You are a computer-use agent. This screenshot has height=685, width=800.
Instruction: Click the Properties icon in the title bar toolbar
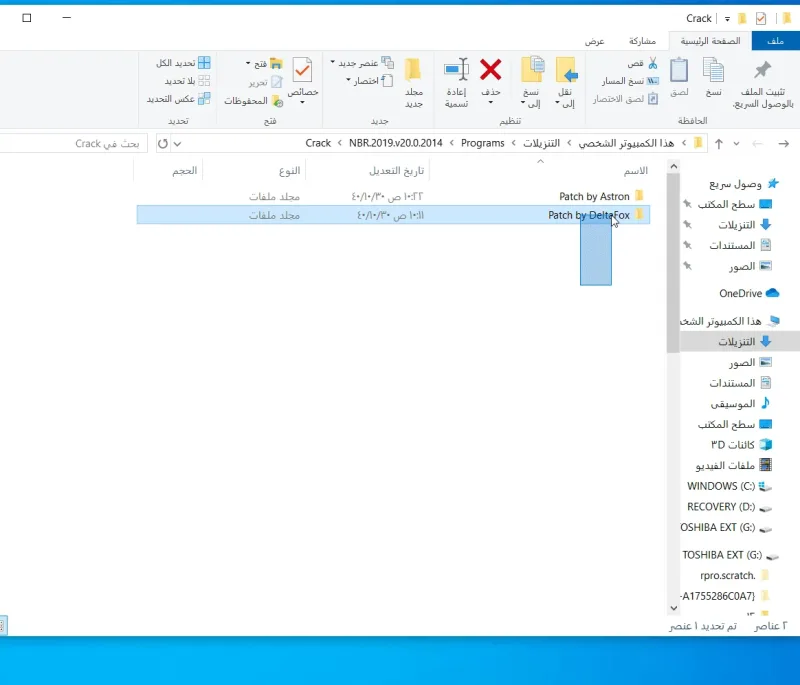[x=761, y=19]
